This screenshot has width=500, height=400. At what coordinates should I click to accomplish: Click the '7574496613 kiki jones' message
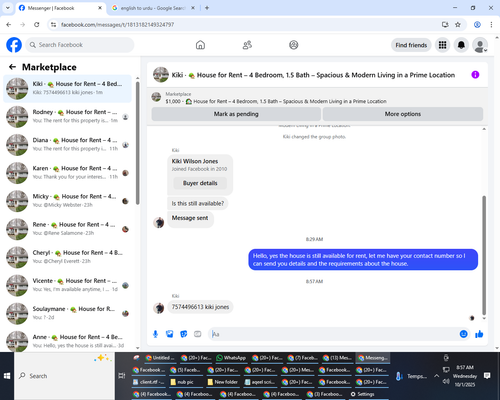pyautogui.click(x=200, y=307)
